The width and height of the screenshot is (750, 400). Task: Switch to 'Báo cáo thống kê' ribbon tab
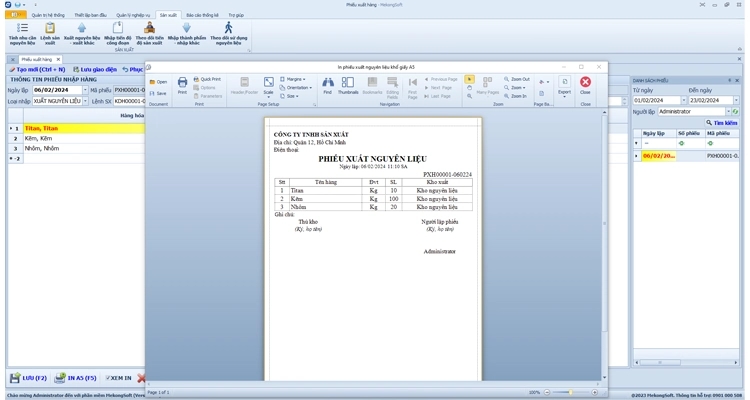tap(201, 15)
